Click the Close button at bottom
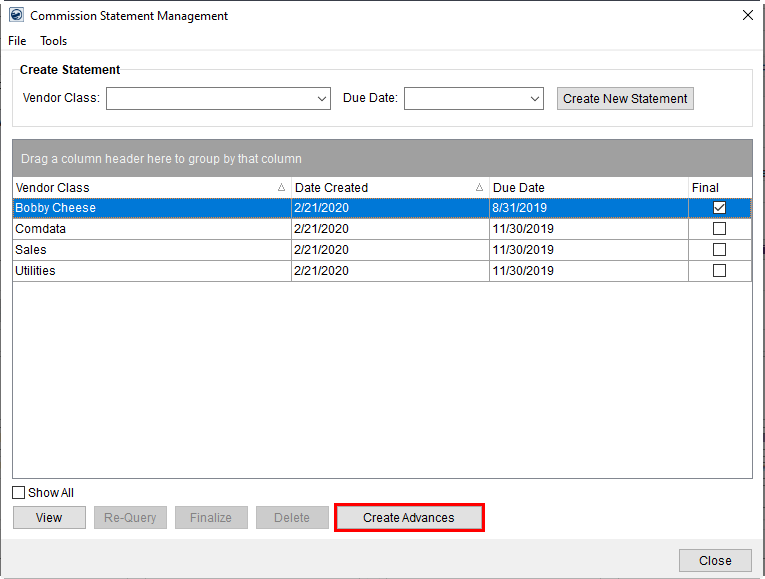Screen dimensions: 765x579 (715, 560)
